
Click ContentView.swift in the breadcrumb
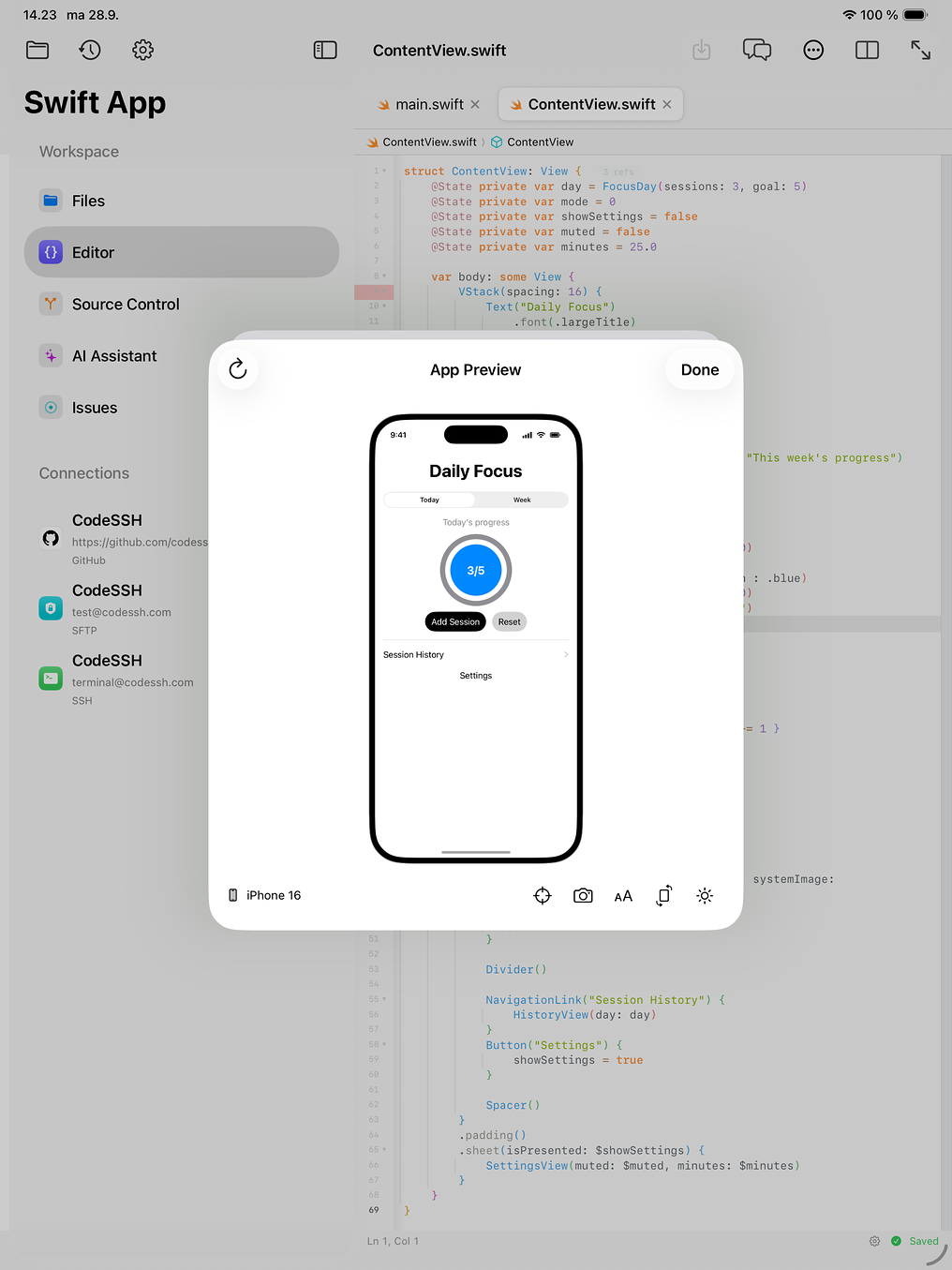(422, 142)
